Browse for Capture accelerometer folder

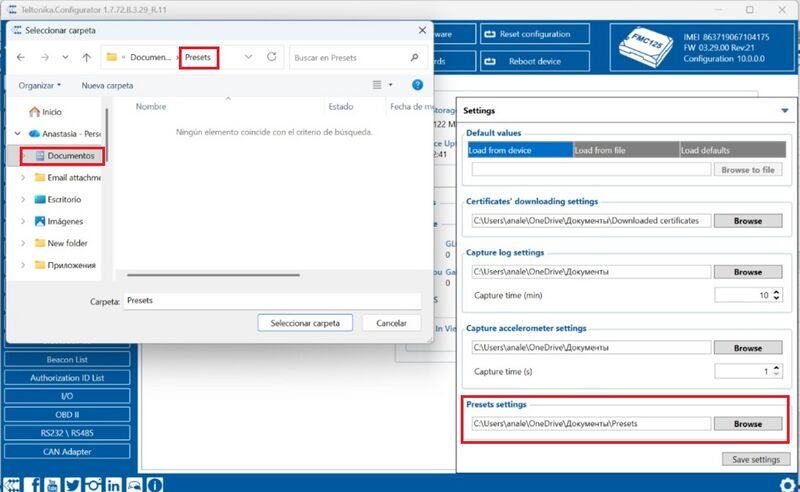click(x=747, y=348)
